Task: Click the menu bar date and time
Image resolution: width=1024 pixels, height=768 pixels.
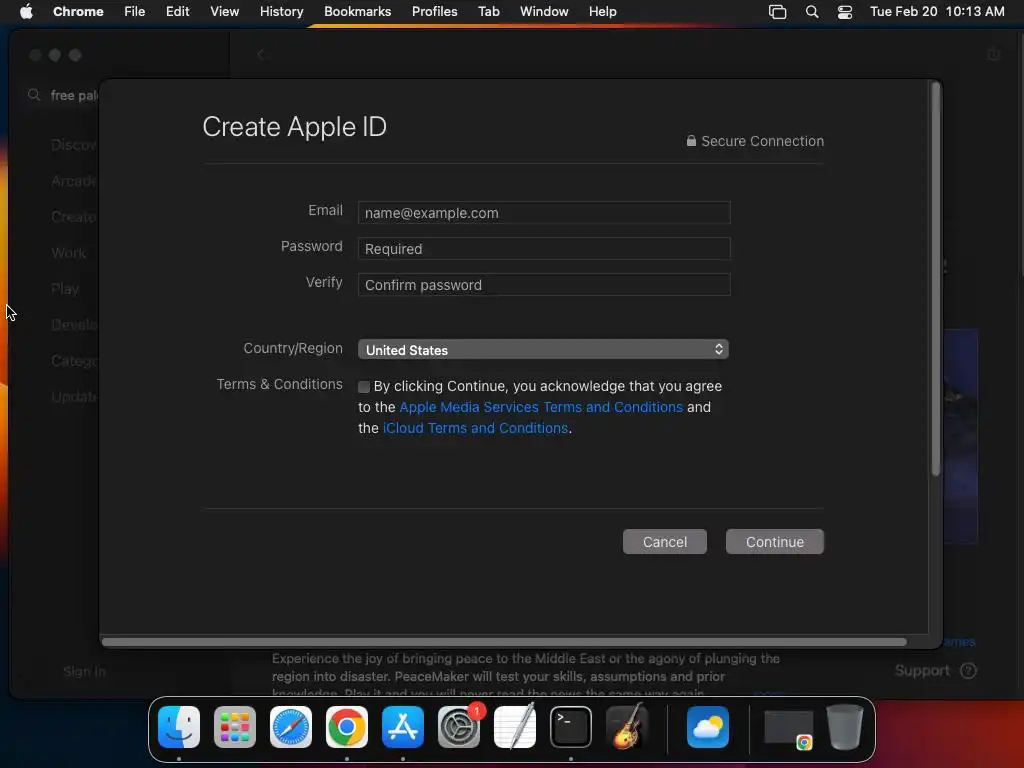Action: pyautogui.click(x=937, y=11)
